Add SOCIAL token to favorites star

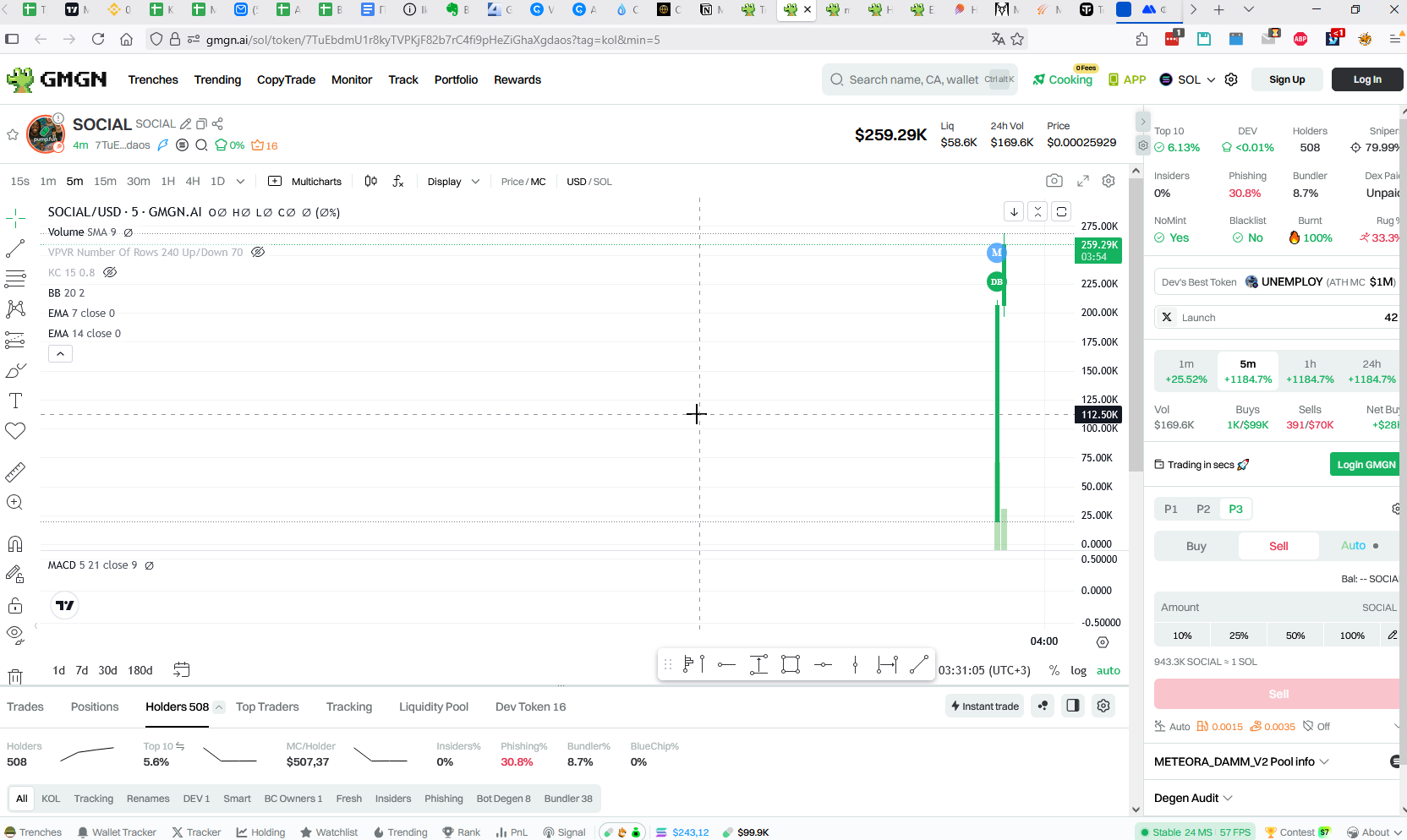[13, 134]
